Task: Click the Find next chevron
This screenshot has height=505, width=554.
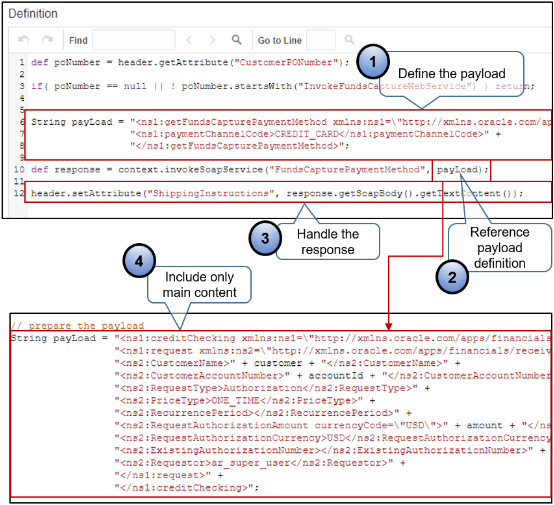Action: 212,40
